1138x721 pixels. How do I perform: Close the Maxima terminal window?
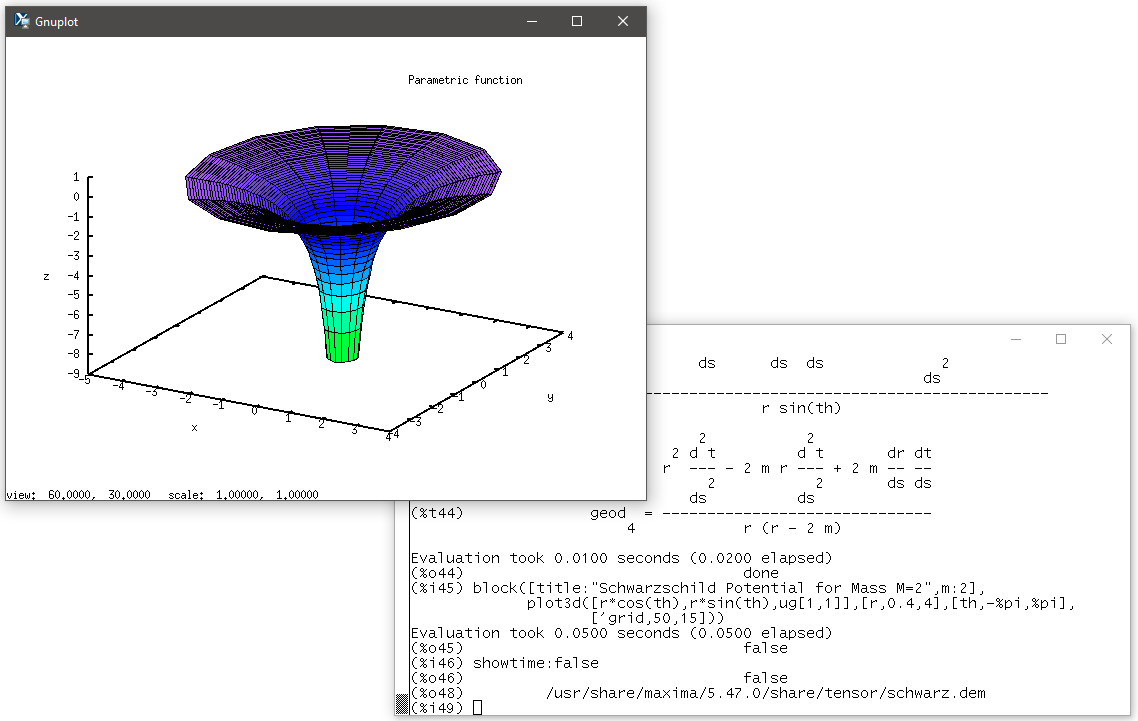(1107, 339)
